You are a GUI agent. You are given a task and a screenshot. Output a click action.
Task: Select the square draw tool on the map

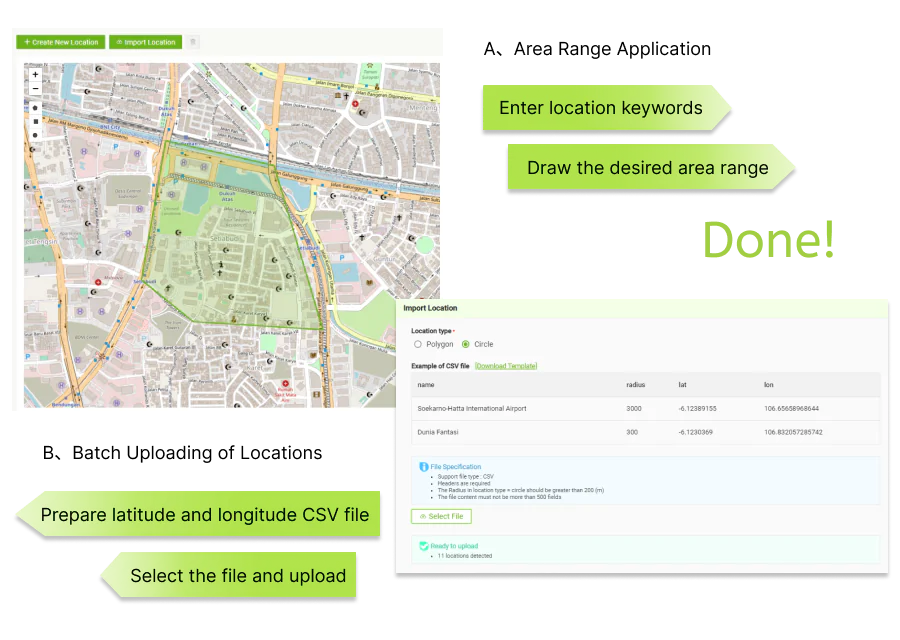click(36, 122)
